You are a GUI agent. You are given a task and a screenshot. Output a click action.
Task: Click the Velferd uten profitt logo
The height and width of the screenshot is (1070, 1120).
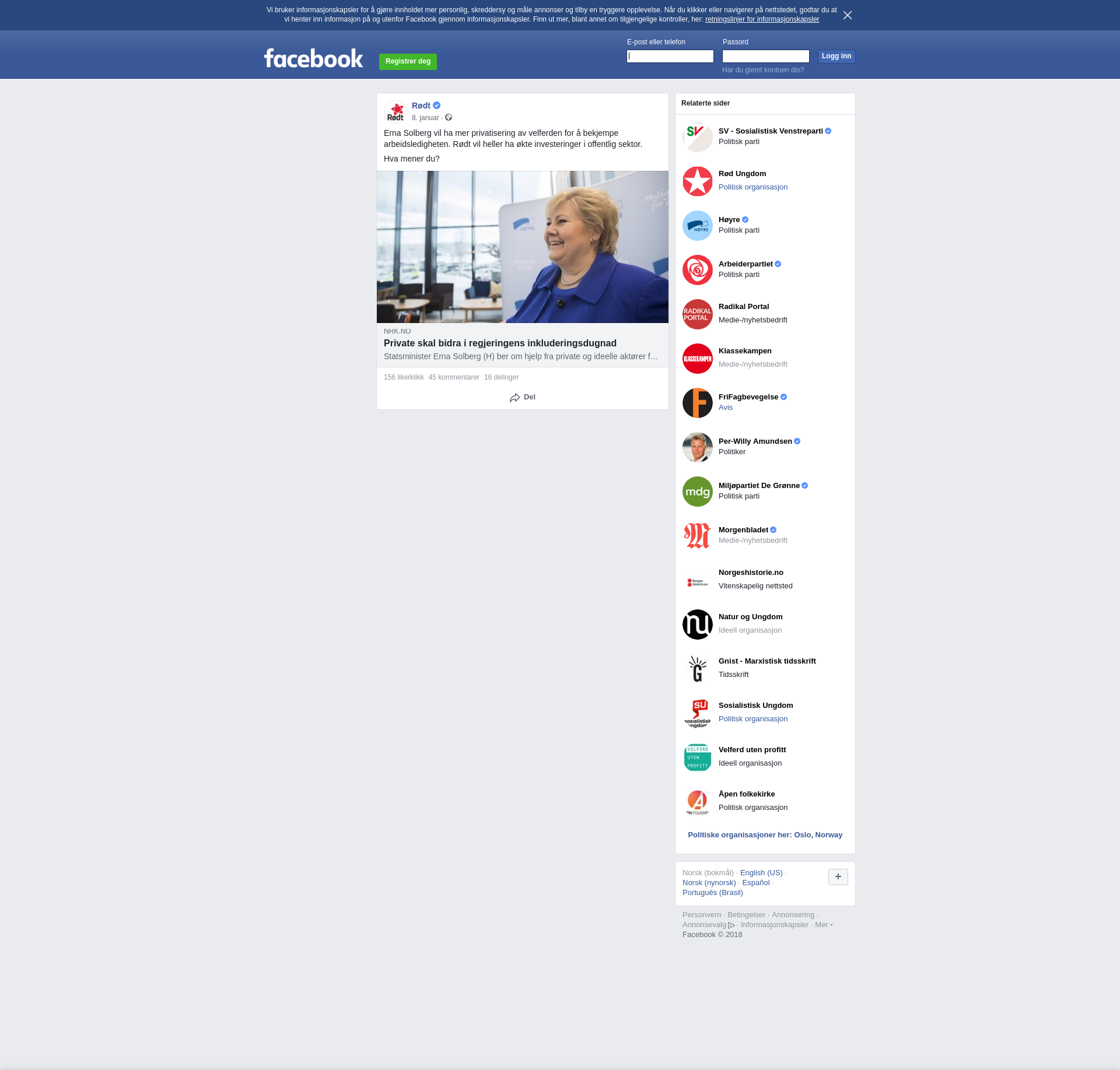click(698, 757)
